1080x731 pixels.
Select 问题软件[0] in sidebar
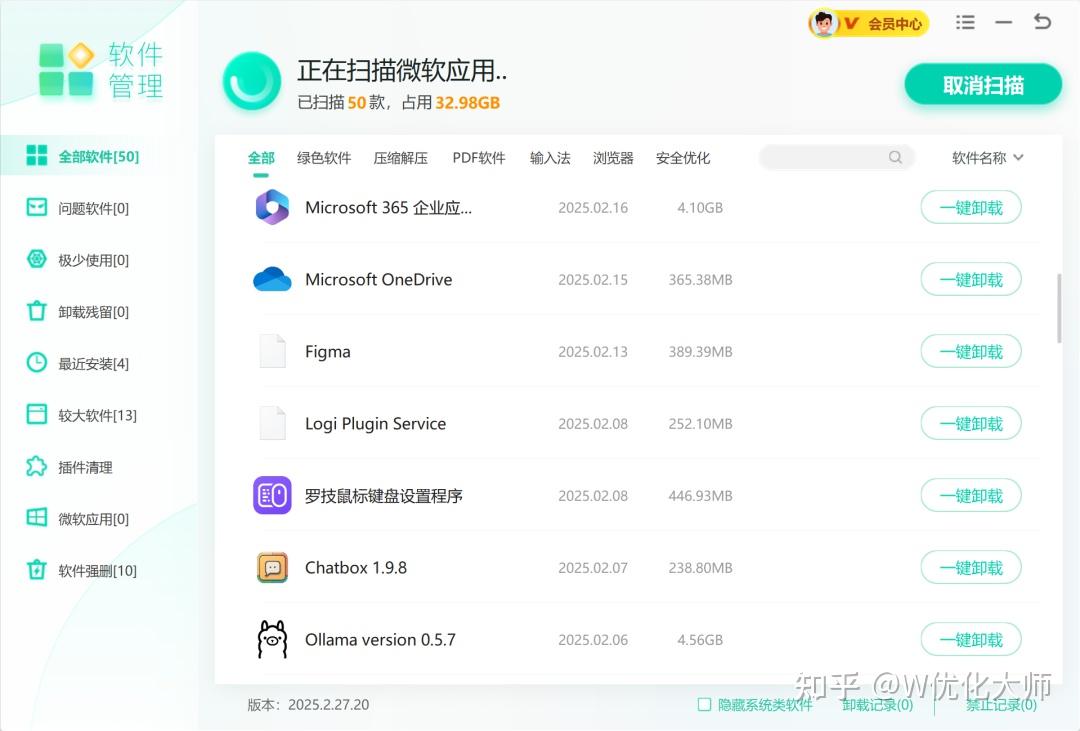(93, 208)
